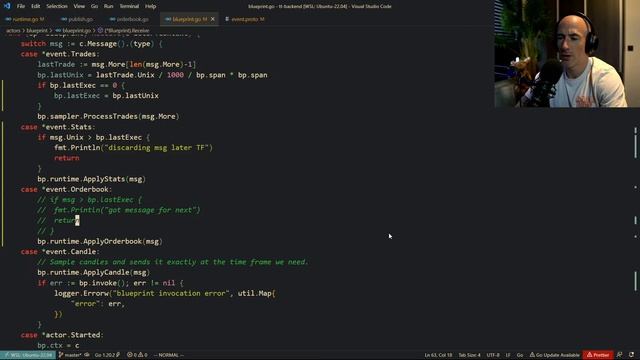Click the Go language mode selector
The width and height of the screenshot is (640, 360).
point(520,355)
